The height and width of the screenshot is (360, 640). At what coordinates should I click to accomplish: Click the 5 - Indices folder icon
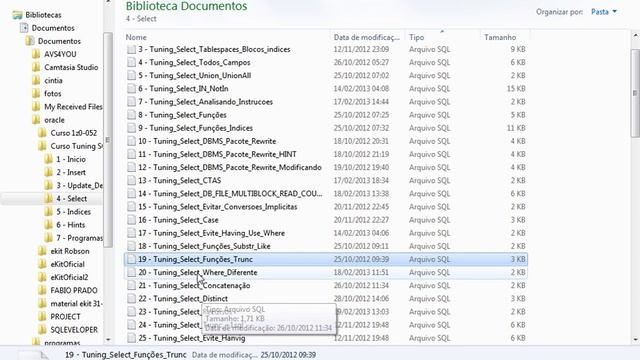(49, 212)
